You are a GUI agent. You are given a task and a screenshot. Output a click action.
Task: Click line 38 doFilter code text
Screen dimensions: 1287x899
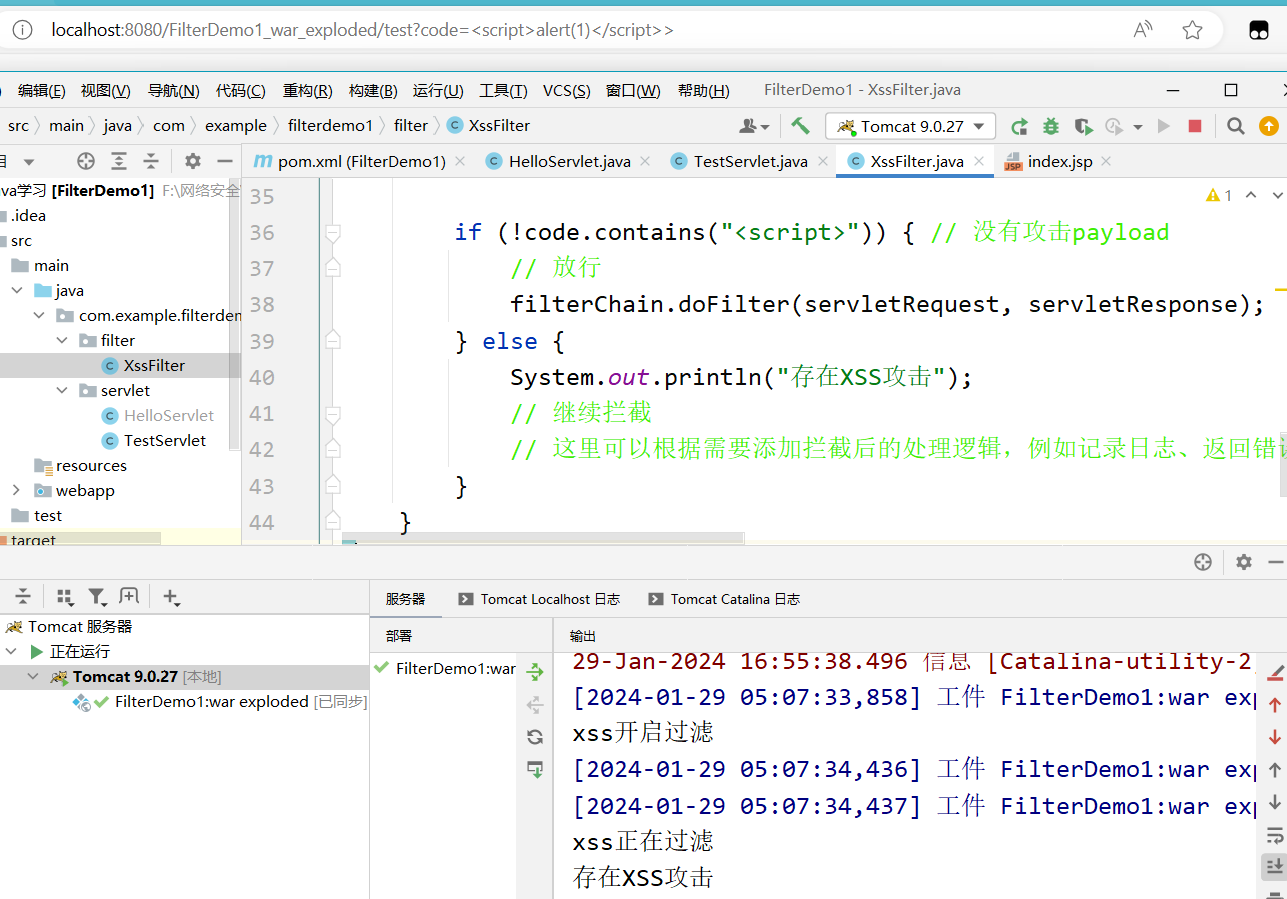tap(888, 304)
